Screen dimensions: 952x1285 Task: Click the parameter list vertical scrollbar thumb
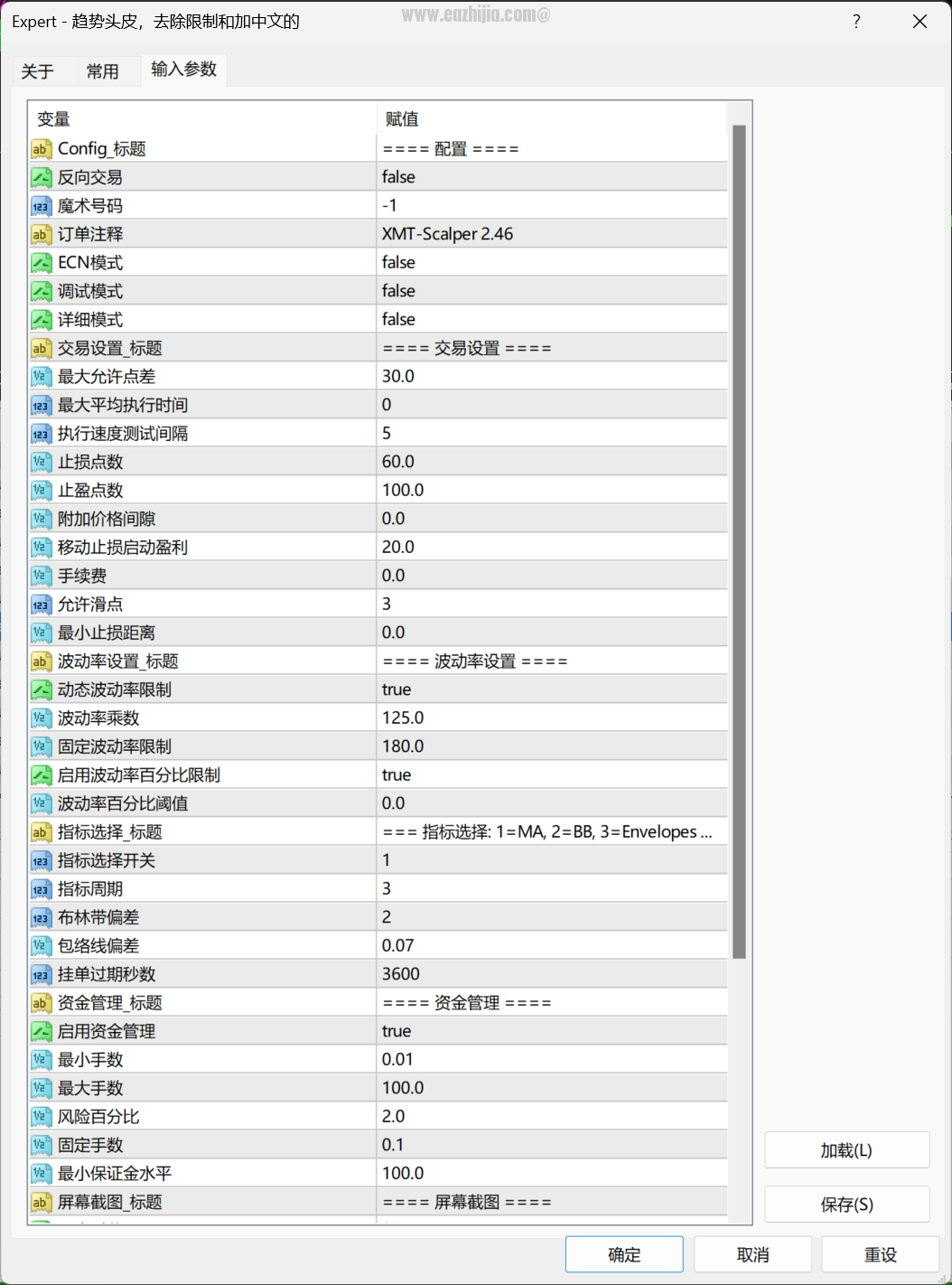click(739, 541)
